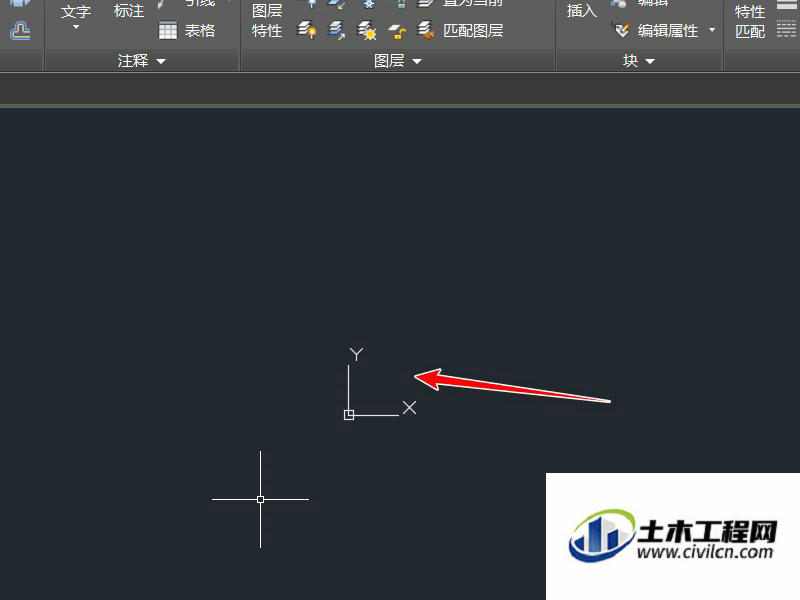Click the layer Unisolate icon
800x600 pixels.
(336, 30)
